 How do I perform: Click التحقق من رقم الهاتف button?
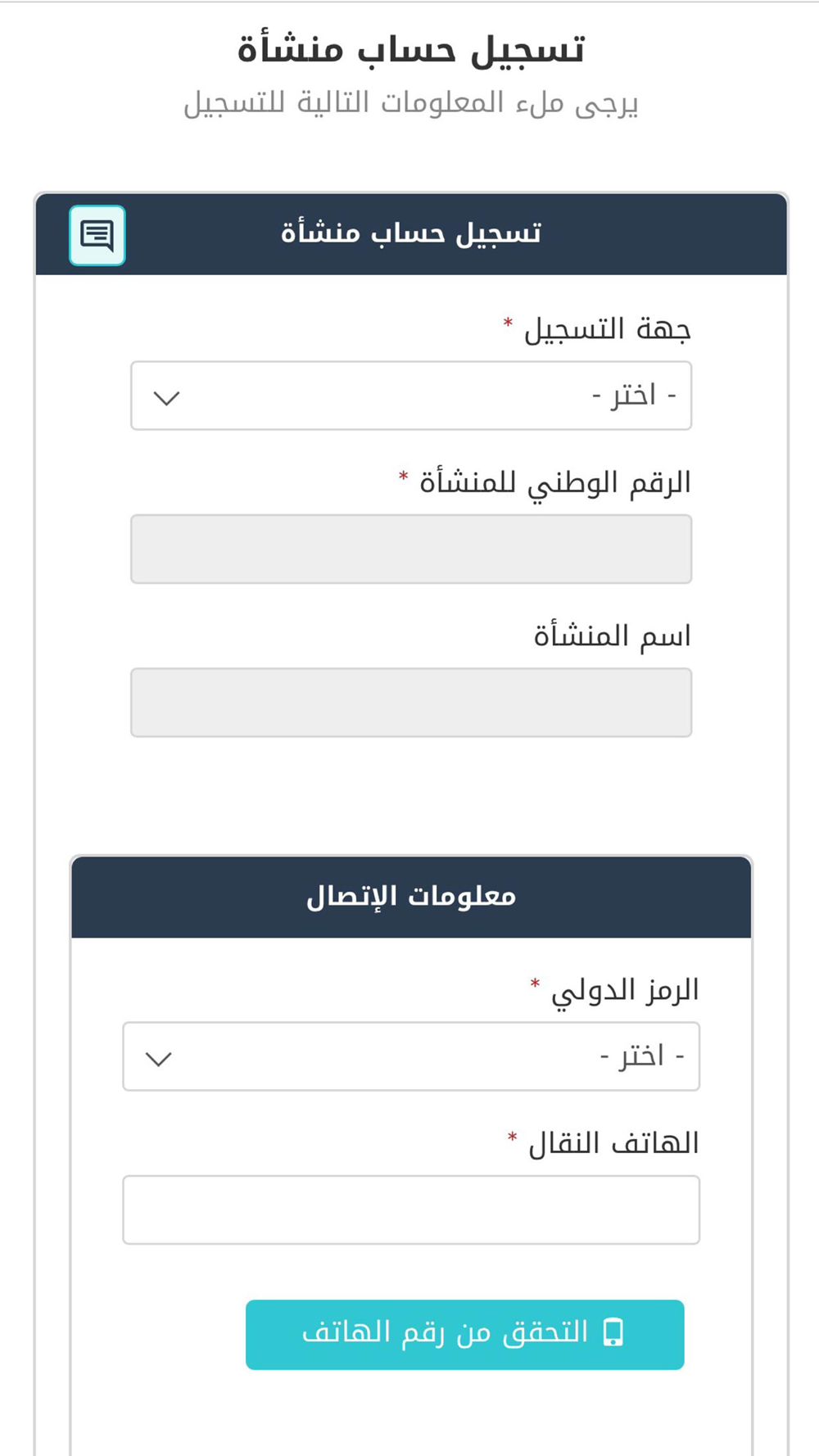pyautogui.click(x=464, y=1334)
